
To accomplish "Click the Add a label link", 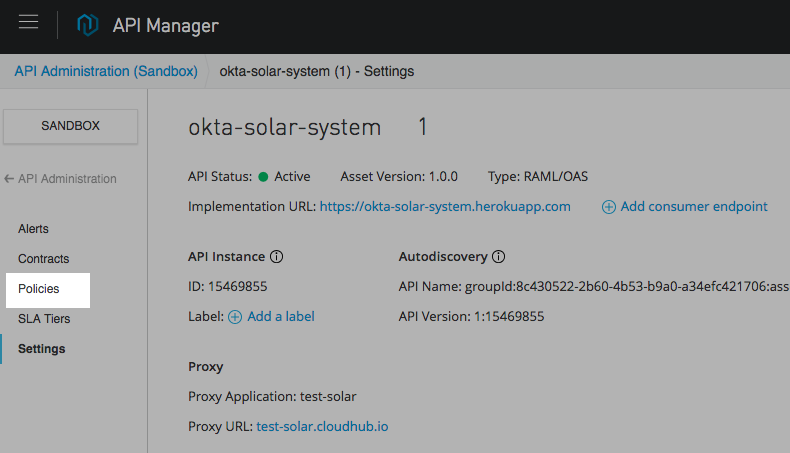I will [281, 317].
